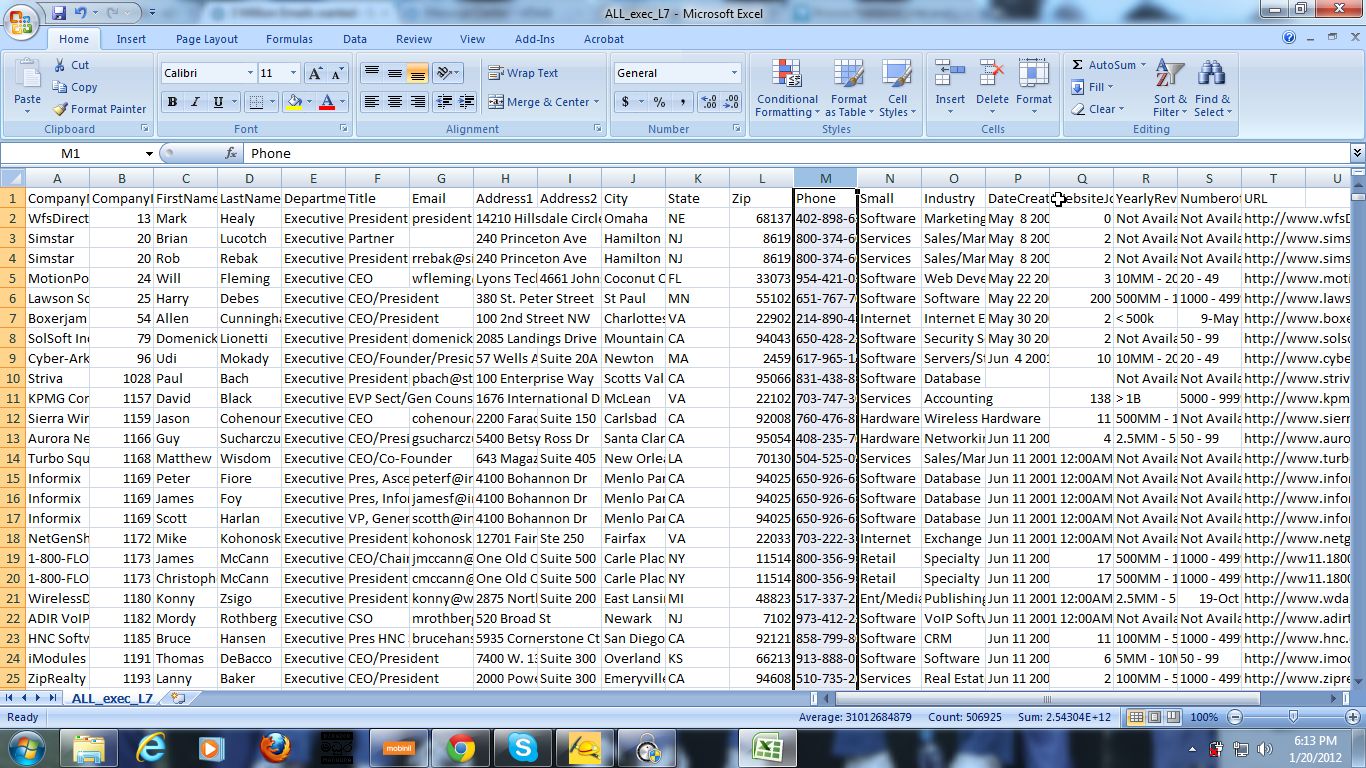Viewport: 1366px width, 768px height.
Task: Open the Insert ribbon tab
Action: (x=131, y=39)
